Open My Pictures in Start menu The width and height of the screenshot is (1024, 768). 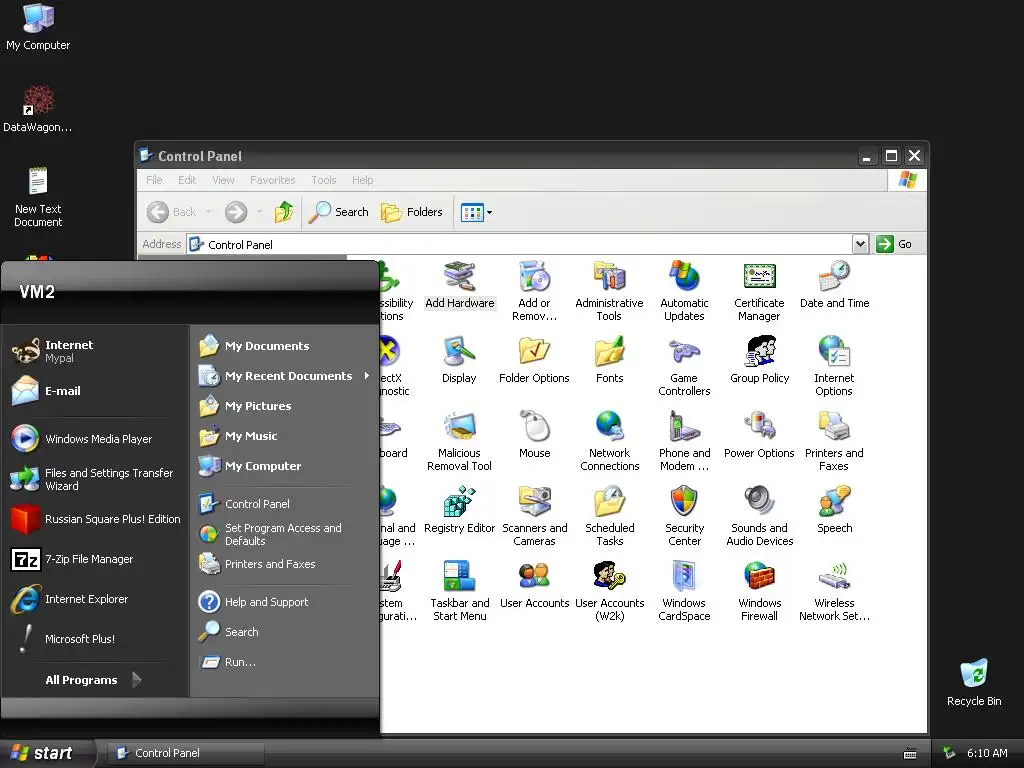click(x=284, y=406)
